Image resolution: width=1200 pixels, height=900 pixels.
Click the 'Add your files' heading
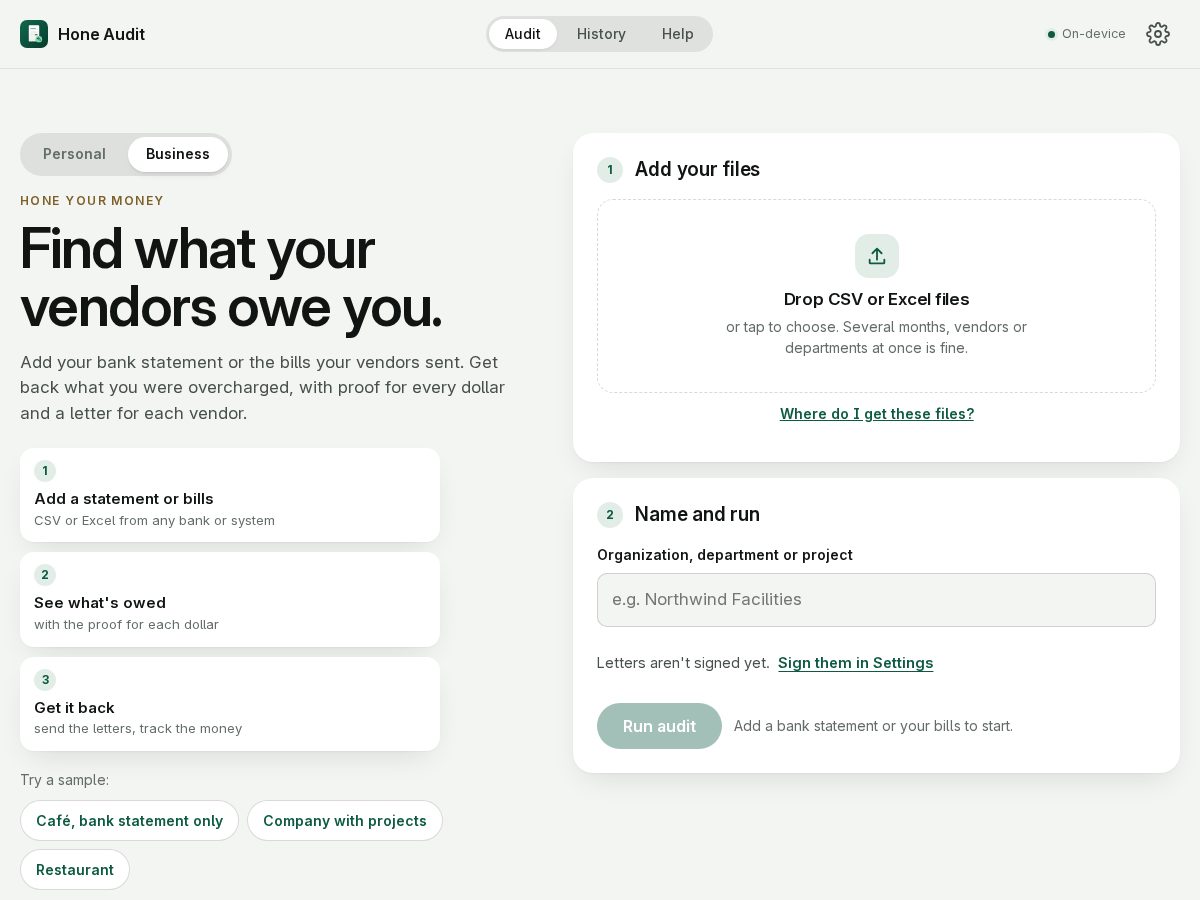697,169
